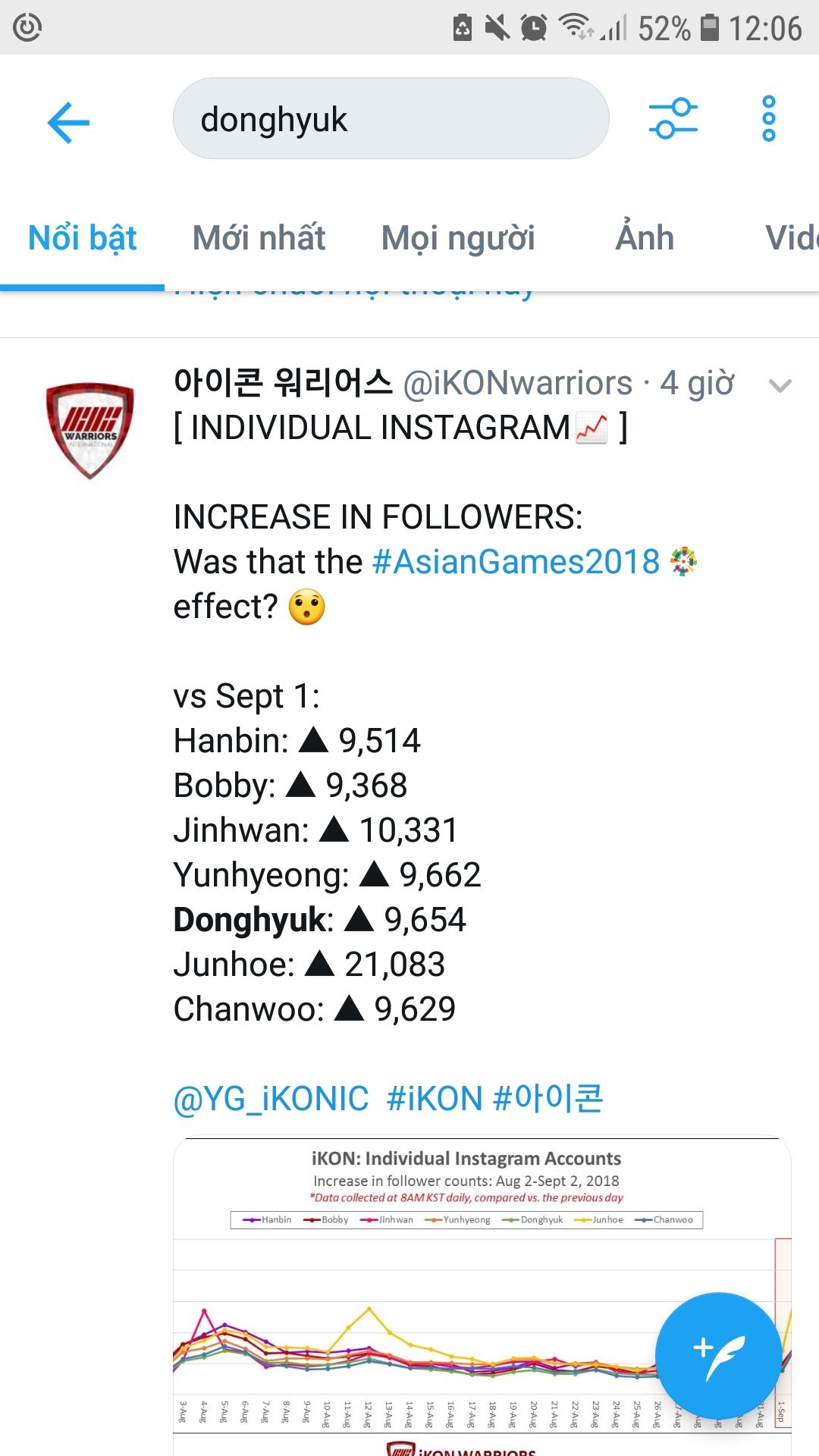This screenshot has height=1456, width=819.
Task: Tap the Wi-Fi status icon
Action: [576, 27]
